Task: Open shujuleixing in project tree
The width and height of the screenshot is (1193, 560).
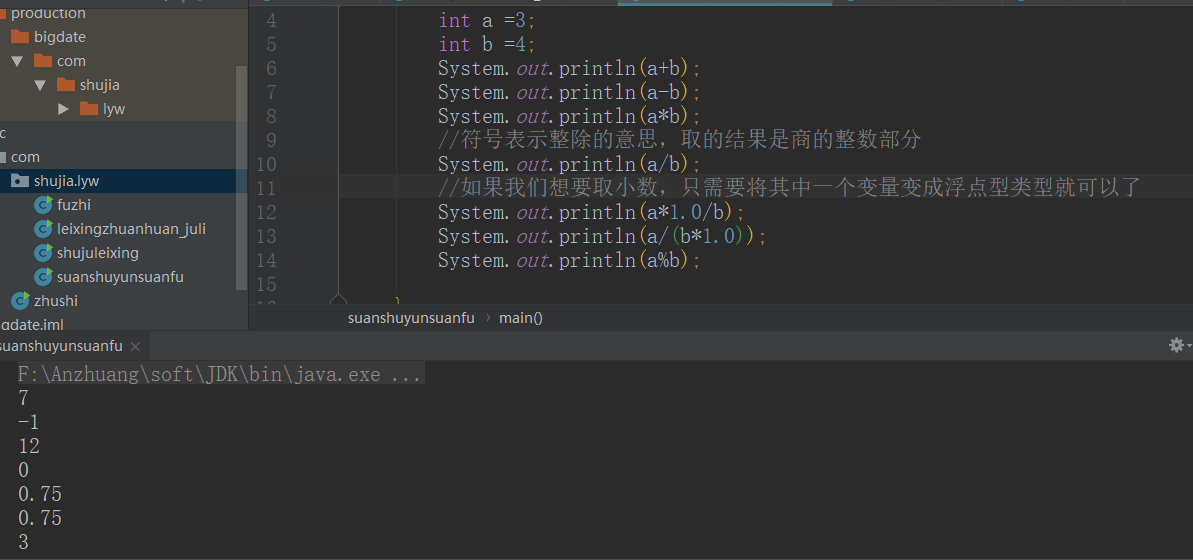Action: pos(97,253)
